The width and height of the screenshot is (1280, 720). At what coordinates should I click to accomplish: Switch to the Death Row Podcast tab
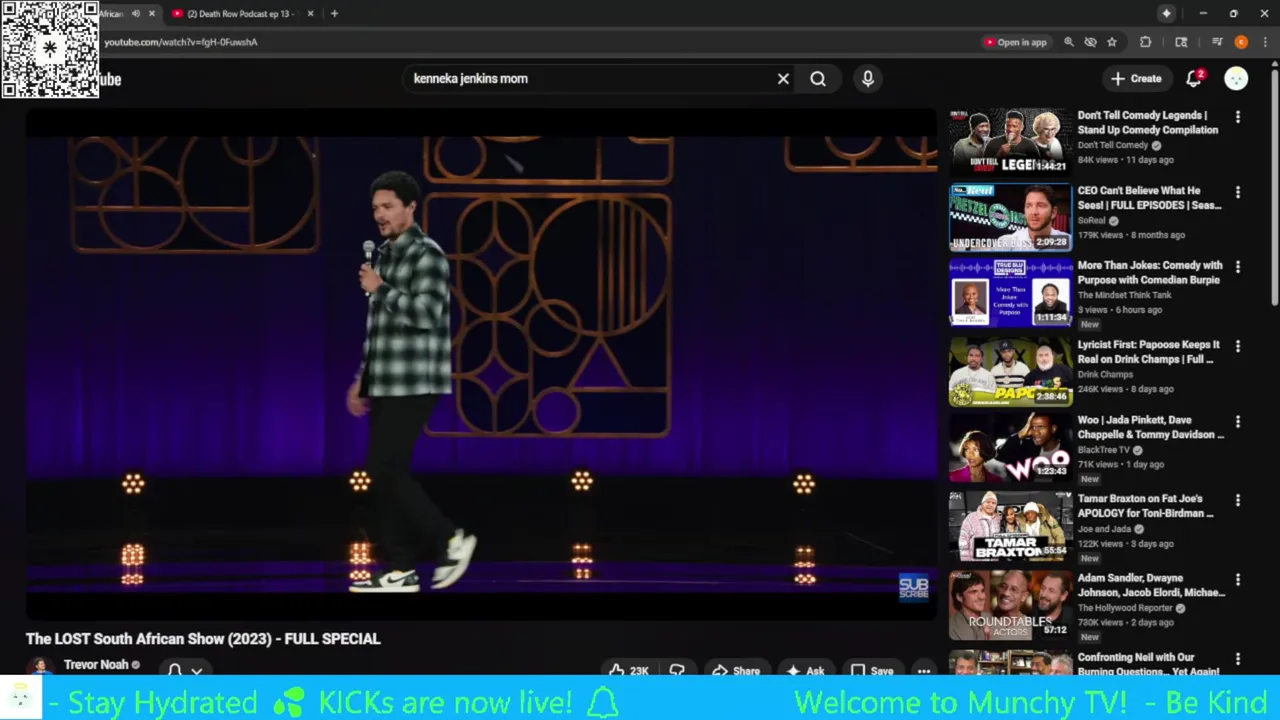240,14
